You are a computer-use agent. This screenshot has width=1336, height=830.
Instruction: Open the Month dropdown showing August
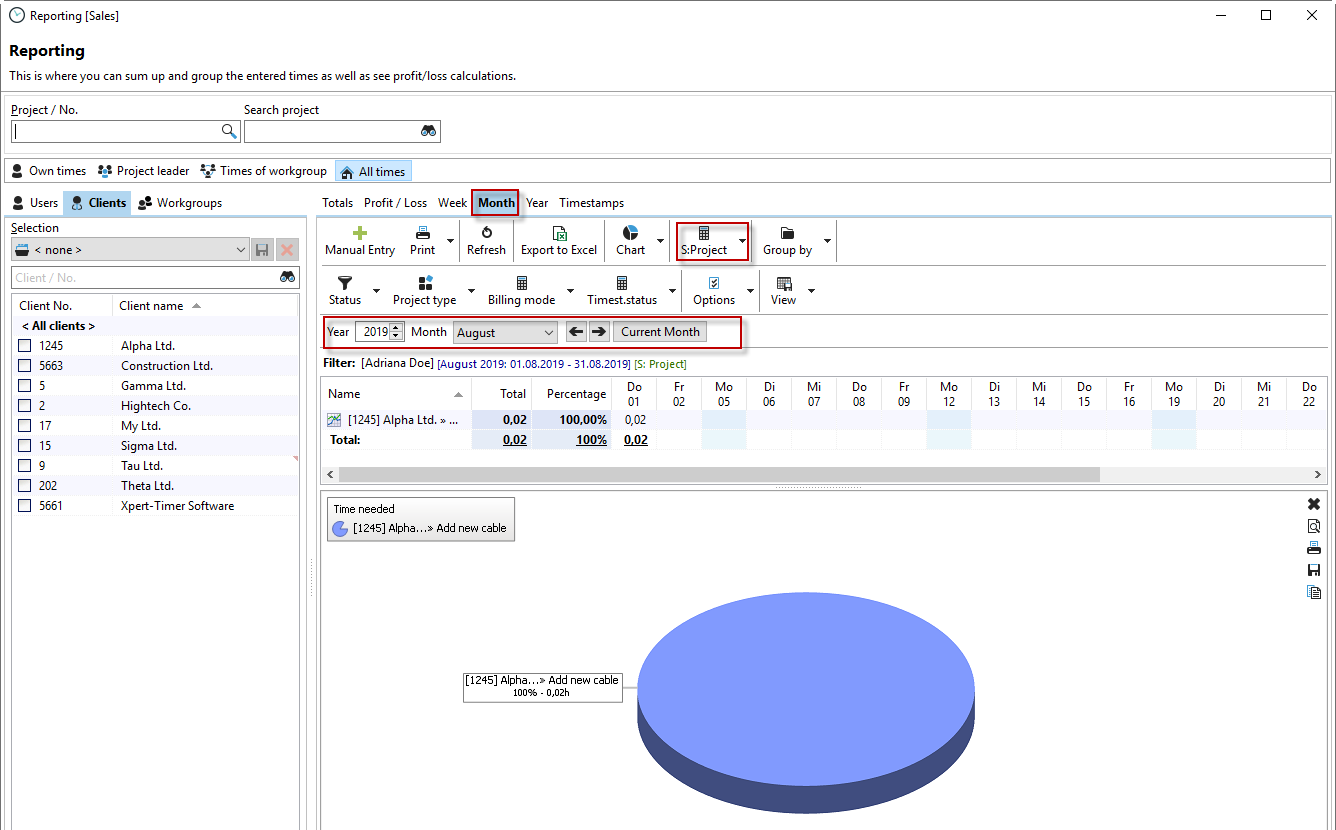tap(505, 333)
